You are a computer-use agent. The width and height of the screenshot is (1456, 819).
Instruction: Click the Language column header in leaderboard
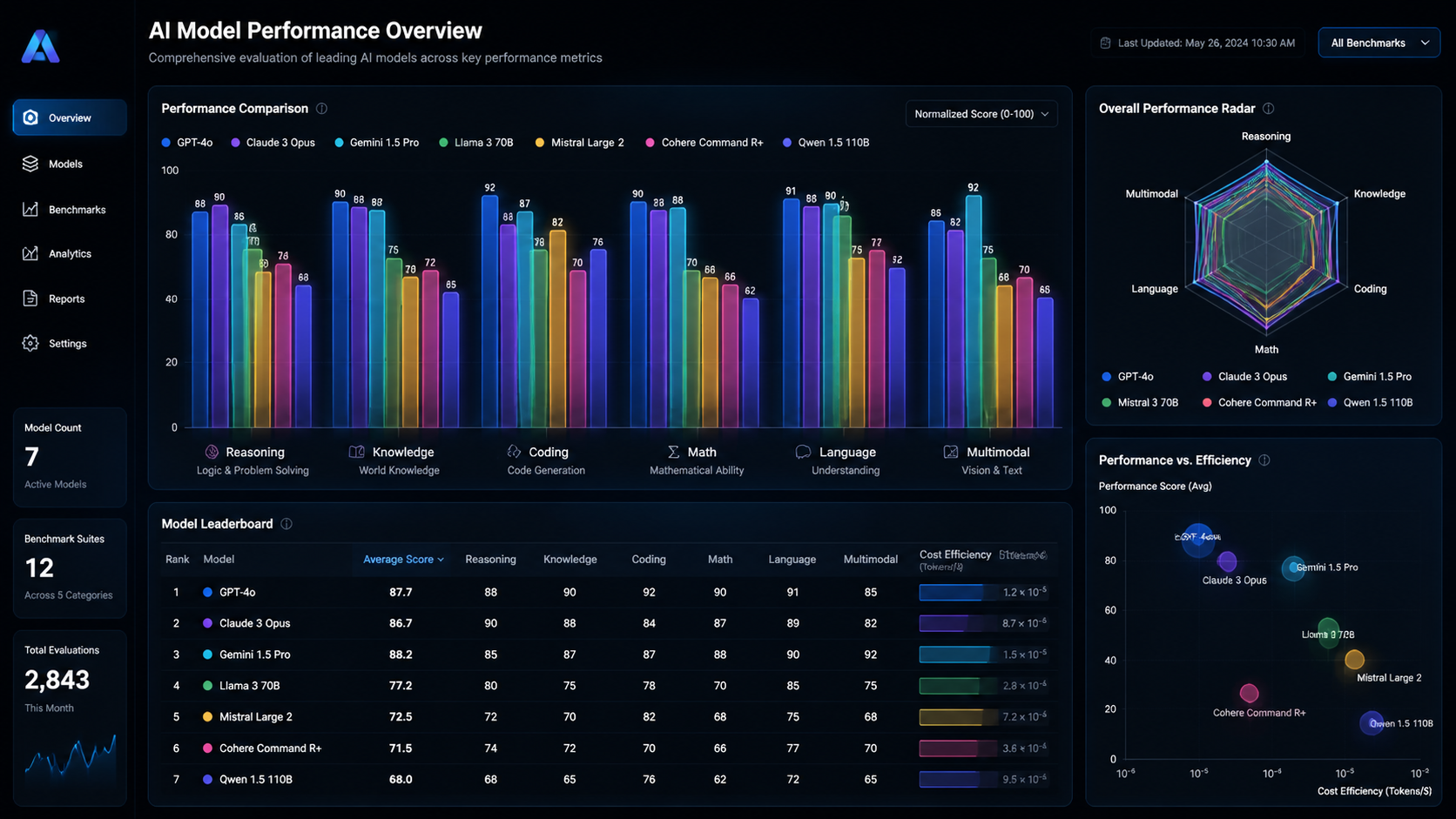[792, 559]
